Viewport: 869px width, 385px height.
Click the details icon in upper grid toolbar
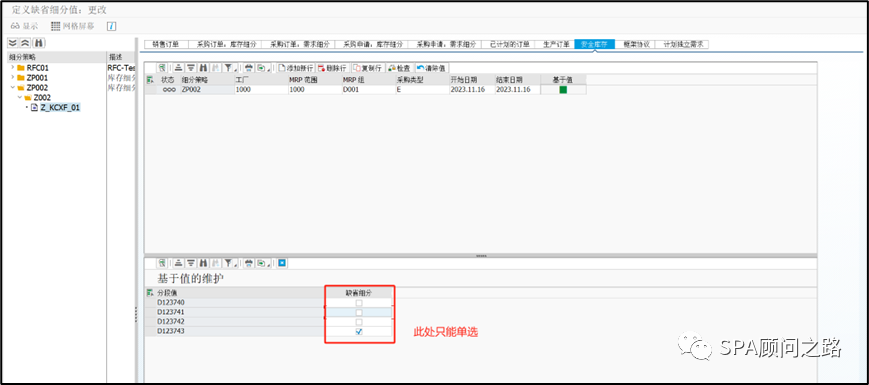(162, 68)
